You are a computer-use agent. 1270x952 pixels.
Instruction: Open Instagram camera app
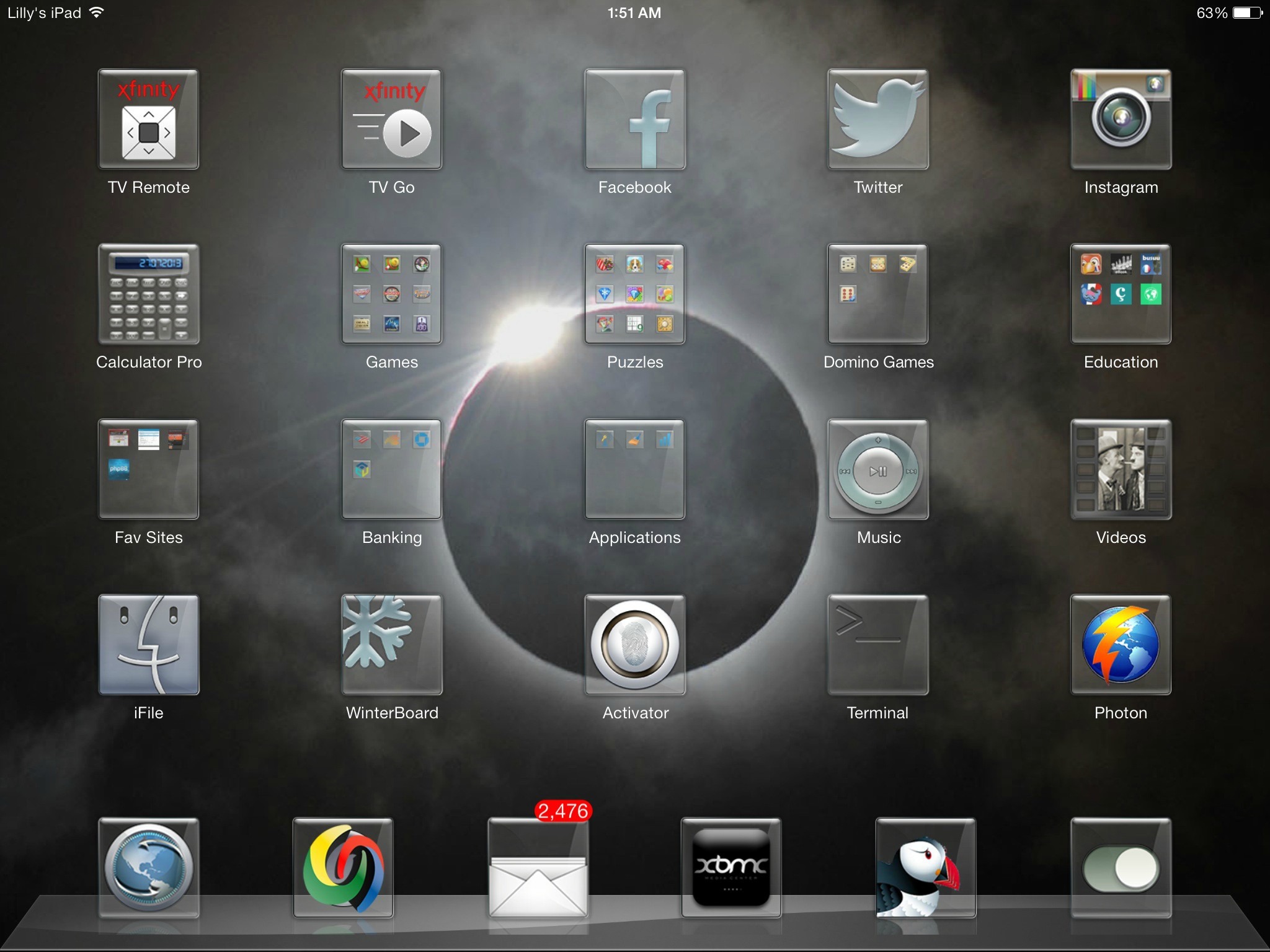[1121, 119]
